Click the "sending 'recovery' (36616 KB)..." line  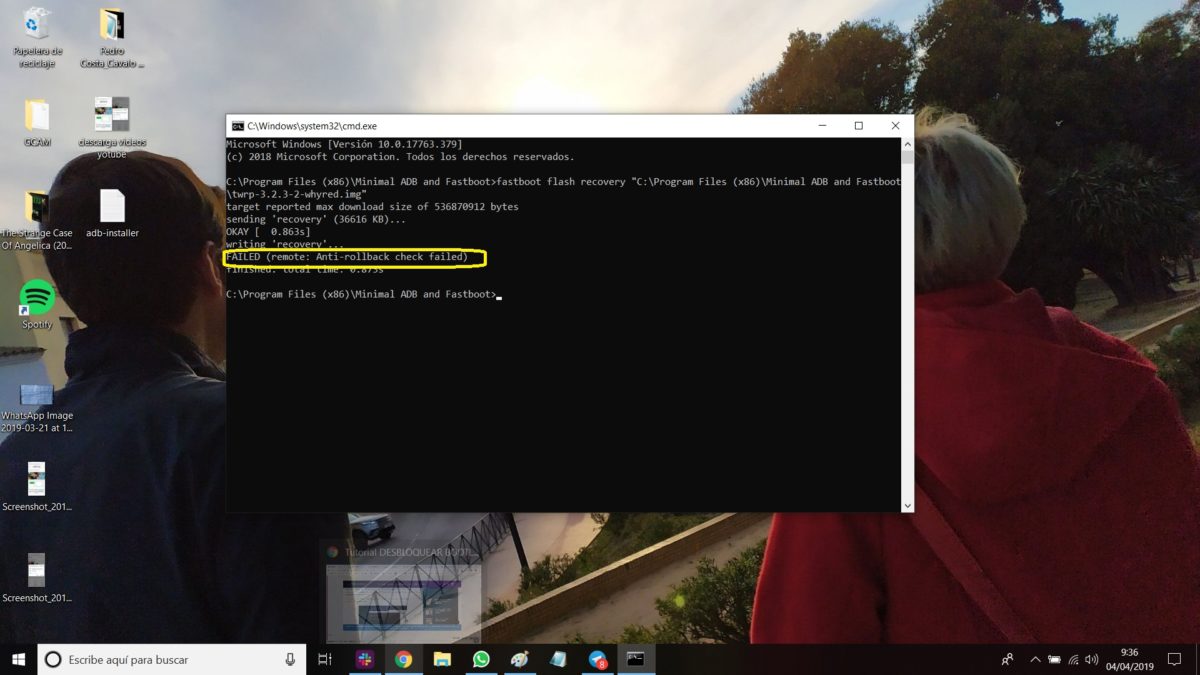316,219
